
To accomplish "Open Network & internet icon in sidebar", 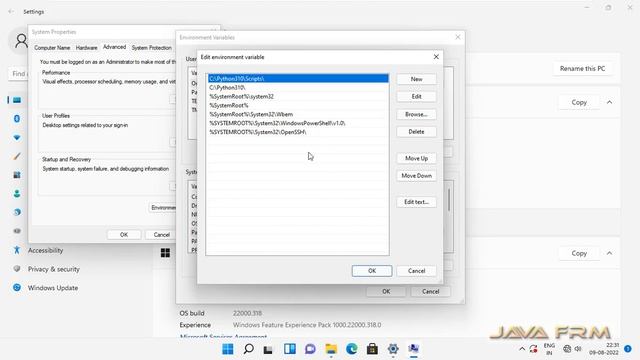I will click(17, 138).
